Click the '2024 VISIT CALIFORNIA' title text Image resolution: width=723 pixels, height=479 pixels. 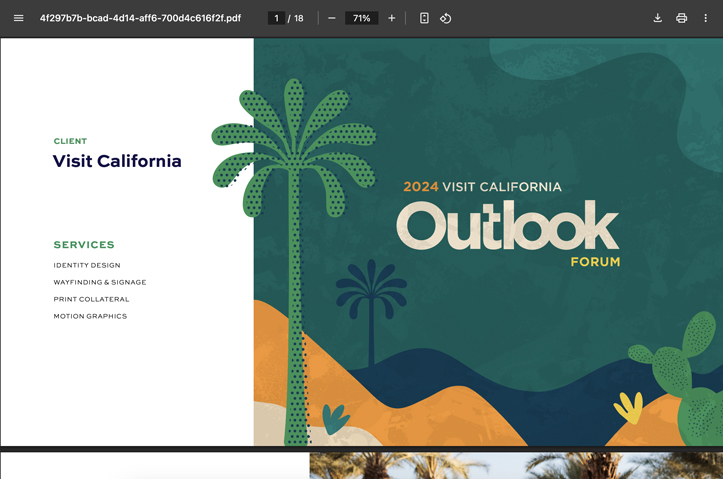coord(482,187)
